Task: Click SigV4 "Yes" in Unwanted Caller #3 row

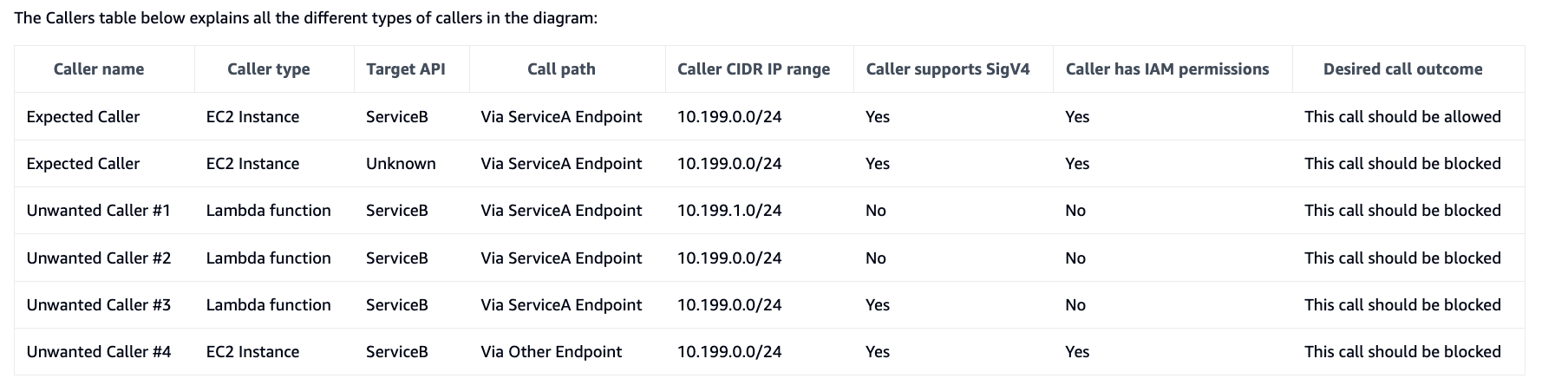Action: tap(878, 305)
